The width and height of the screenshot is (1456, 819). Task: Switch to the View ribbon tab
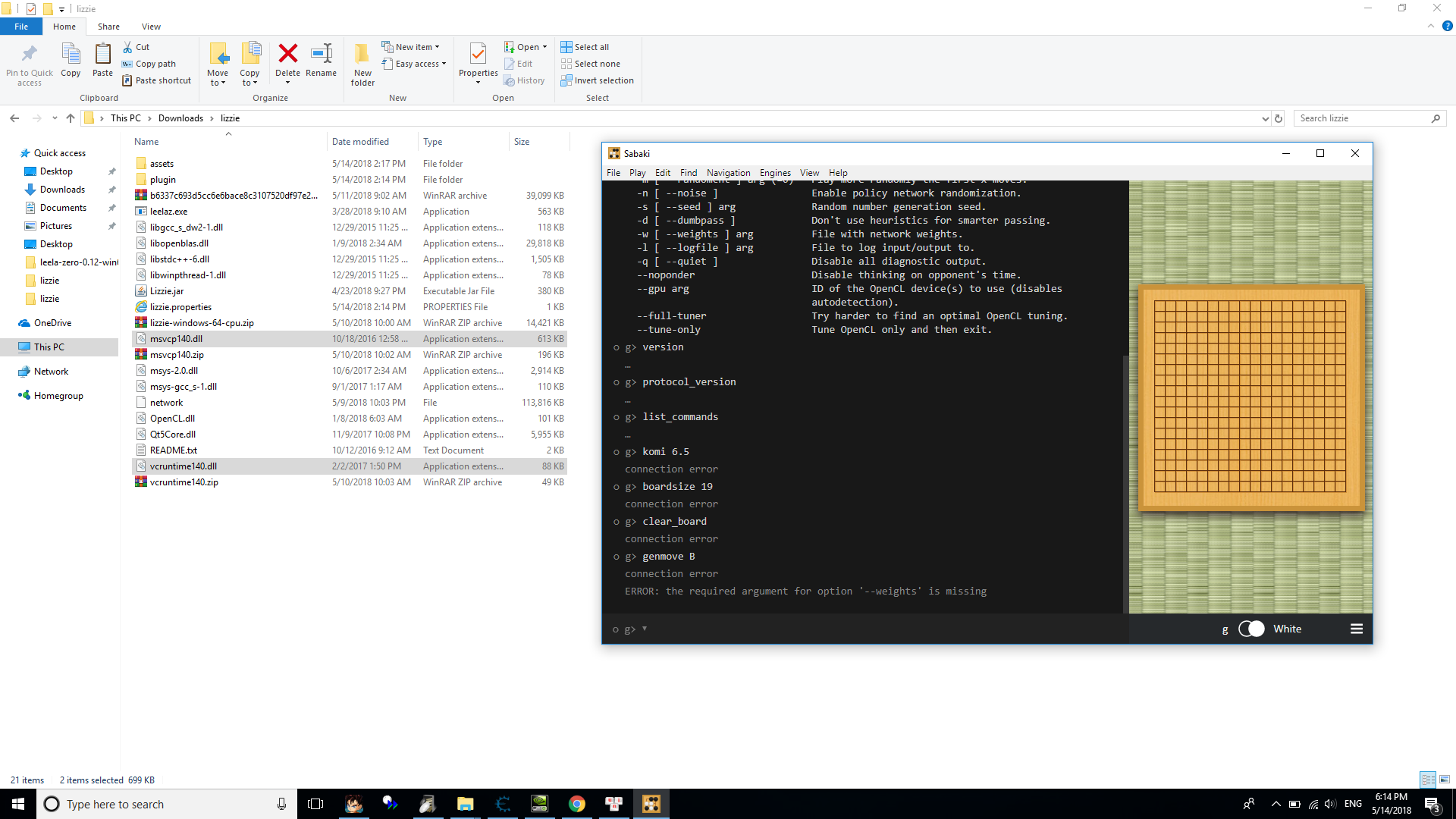151,27
